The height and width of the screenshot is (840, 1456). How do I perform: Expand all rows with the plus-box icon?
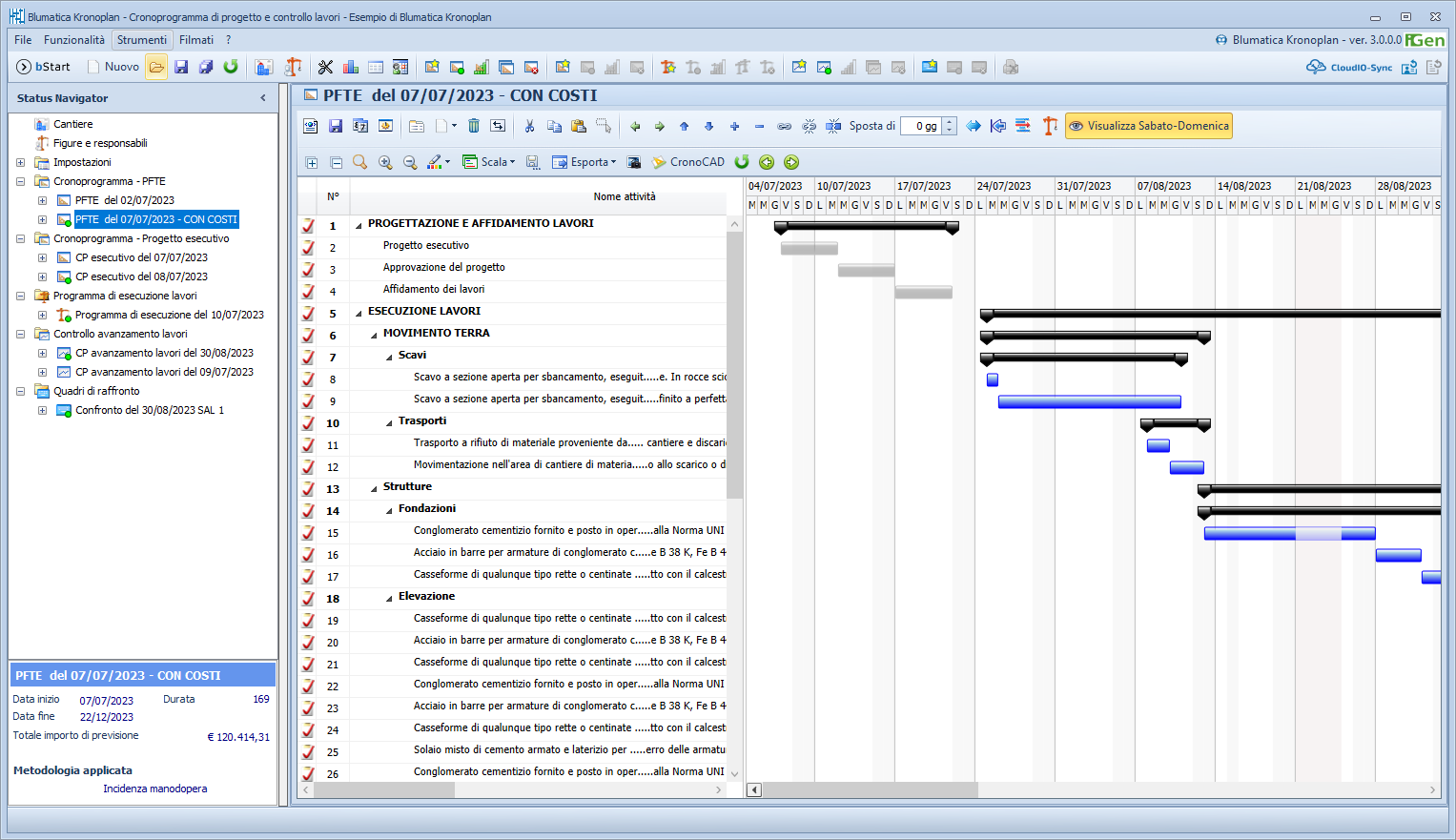point(312,162)
